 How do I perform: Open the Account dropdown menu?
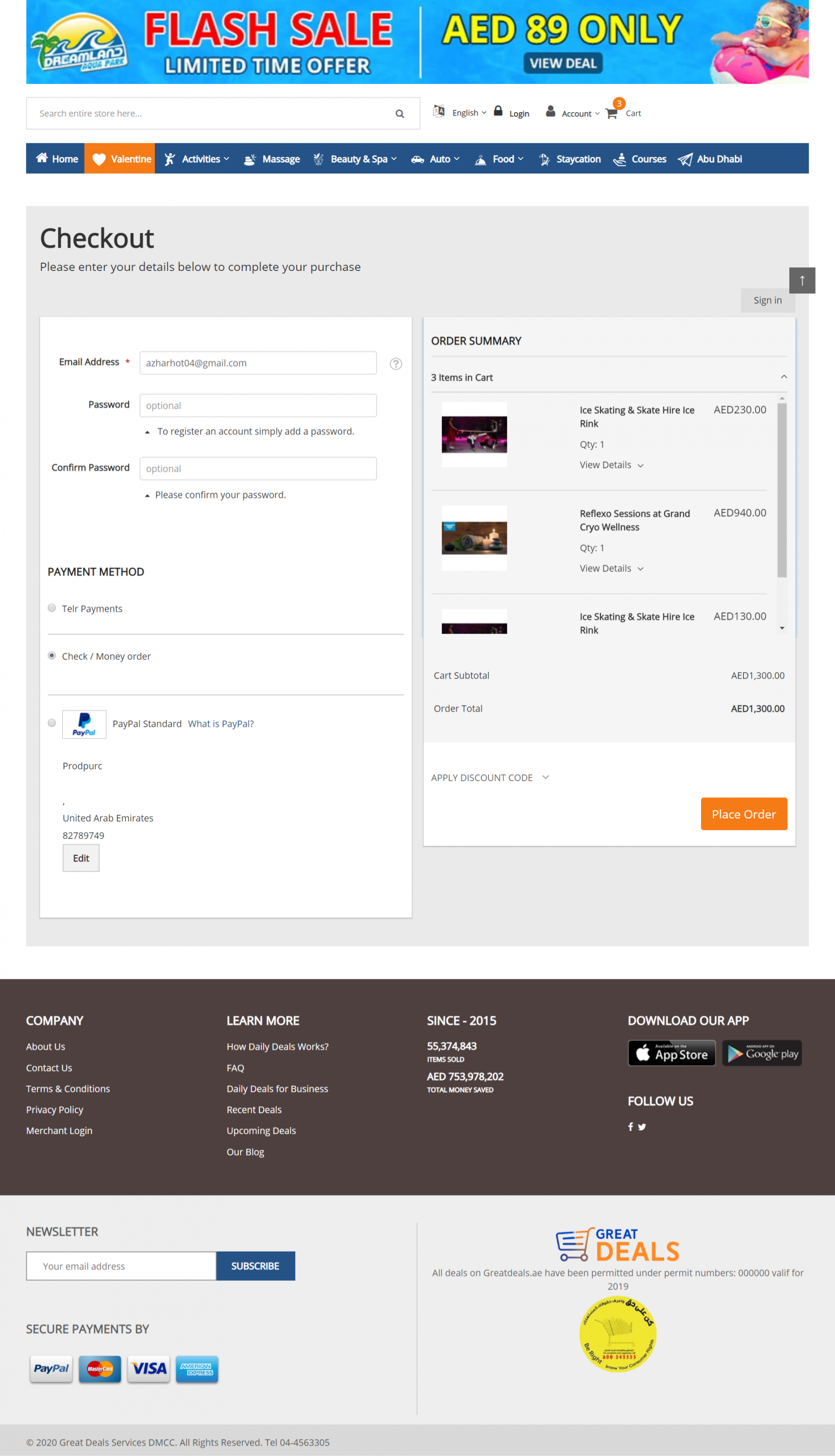(580, 114)
